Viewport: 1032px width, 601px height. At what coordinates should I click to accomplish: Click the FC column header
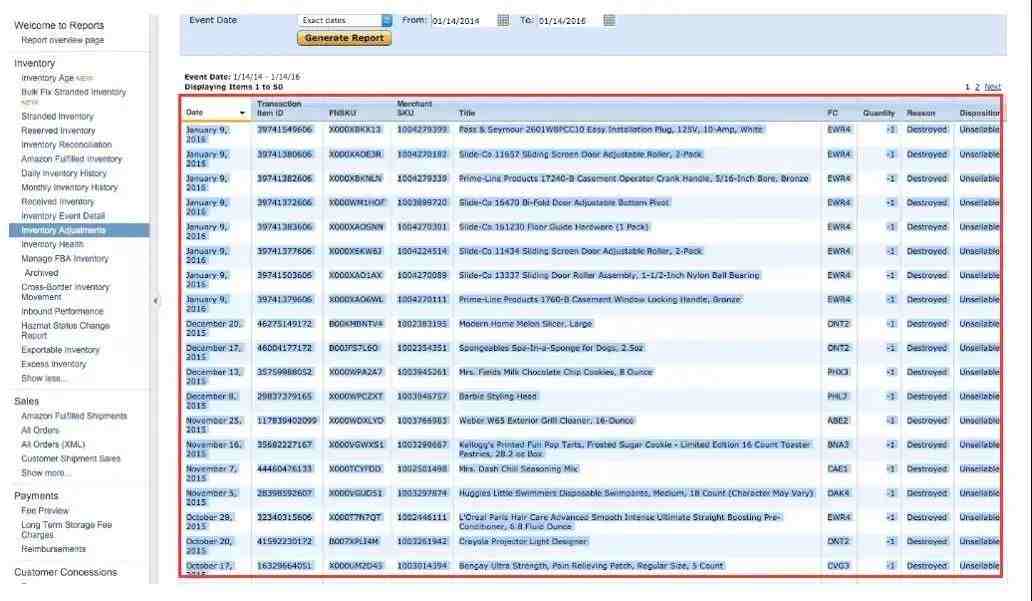(833, 113)
